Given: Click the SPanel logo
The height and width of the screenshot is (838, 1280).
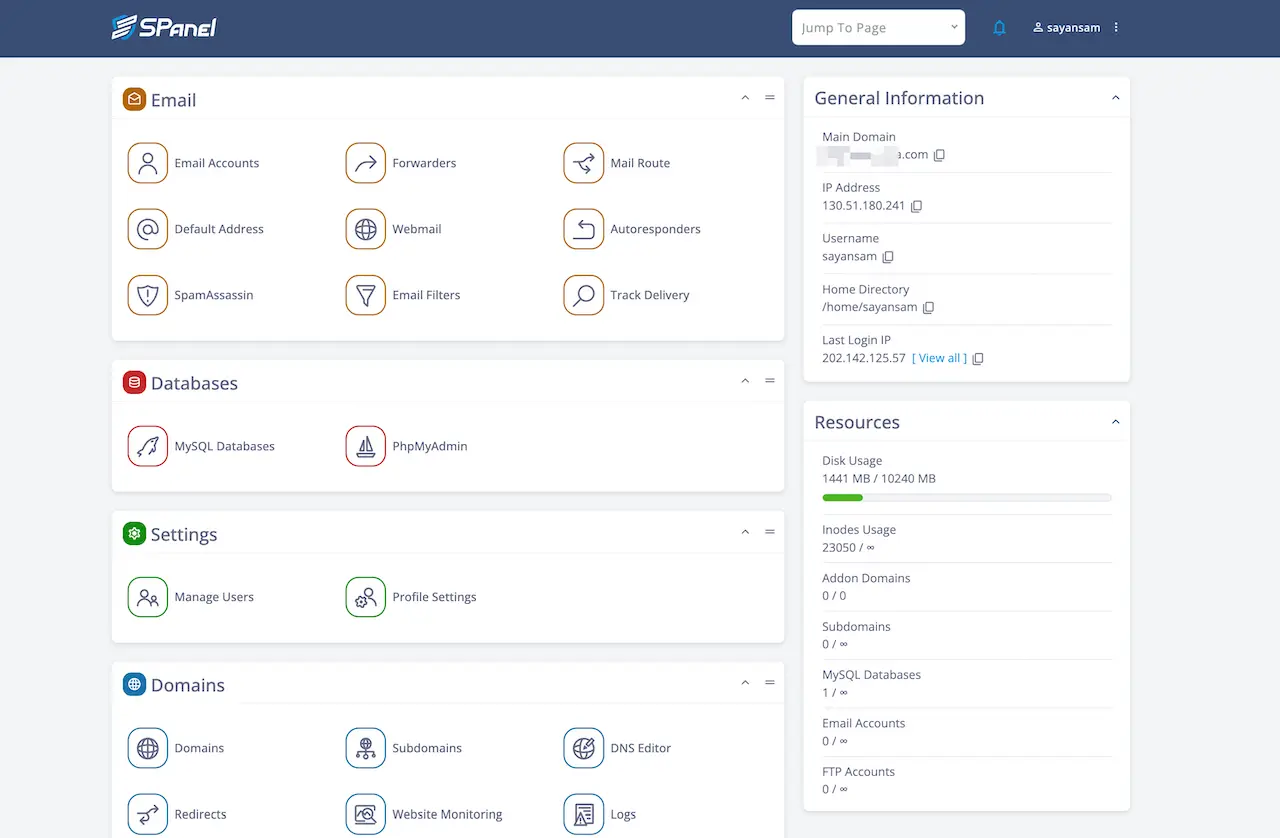Looking at the screenshot, I should tap(164, 27).
